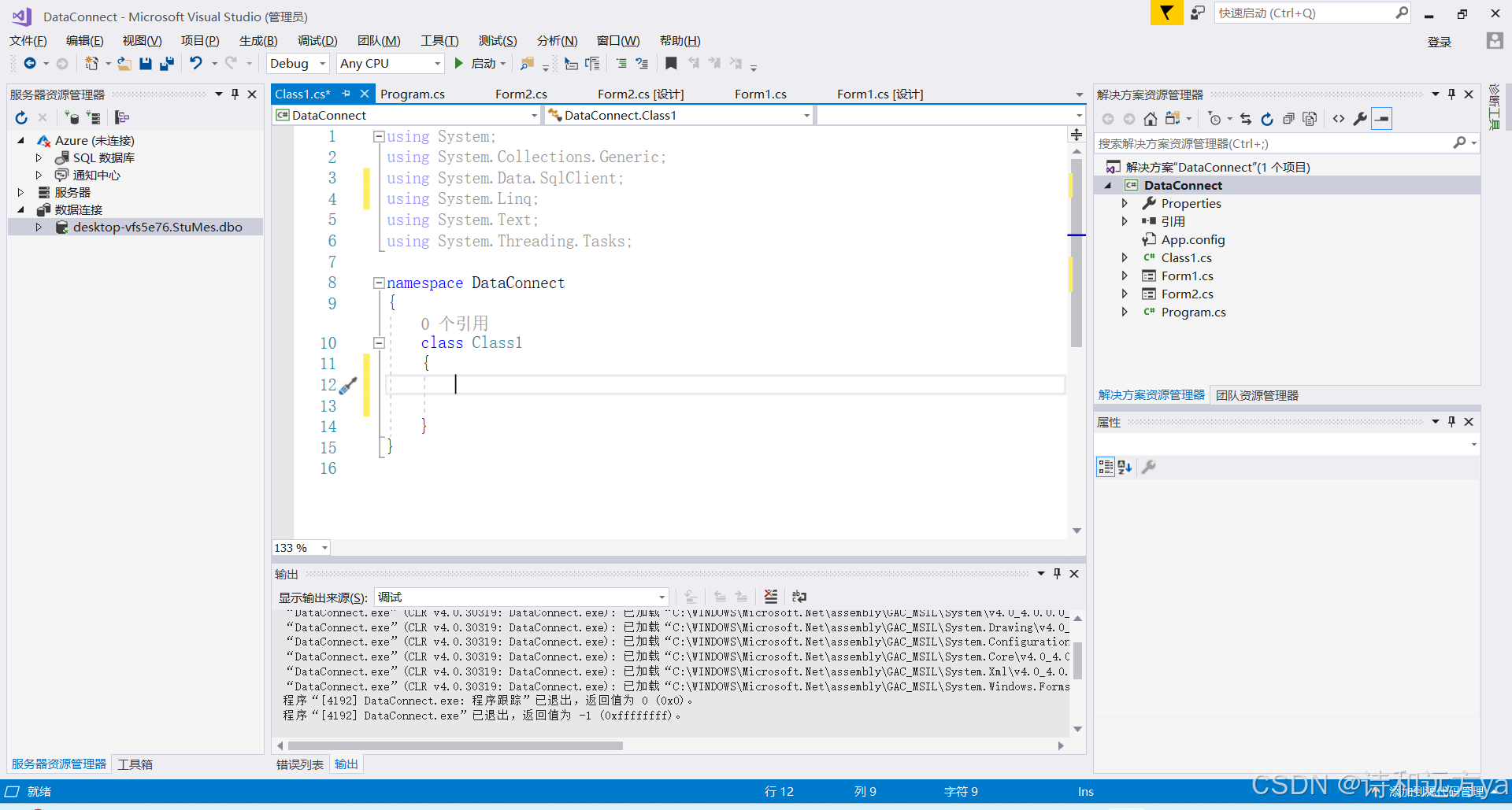The width and height of the screenshot is (1512, 810).
Task: Expand Form1.cs in Solution Explorer
Action: tap(1125, 276)
